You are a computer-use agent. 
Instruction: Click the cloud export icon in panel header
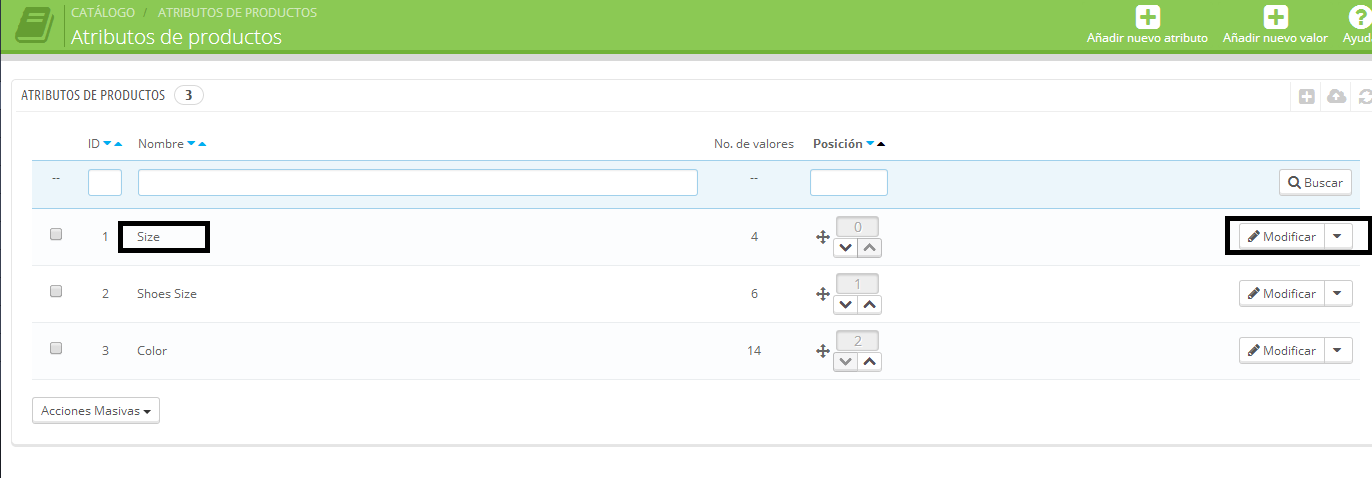pyautogui.click(x=1336, y=96)
